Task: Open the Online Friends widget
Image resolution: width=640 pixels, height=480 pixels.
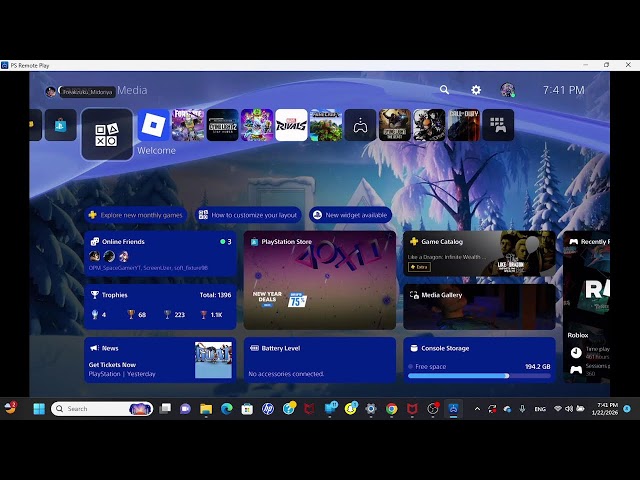Action: (x=160, y=254)
